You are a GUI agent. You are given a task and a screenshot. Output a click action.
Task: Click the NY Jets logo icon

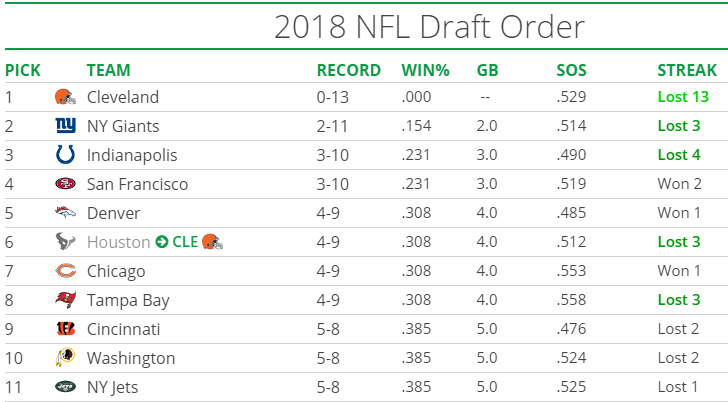[x=65, y=388]
